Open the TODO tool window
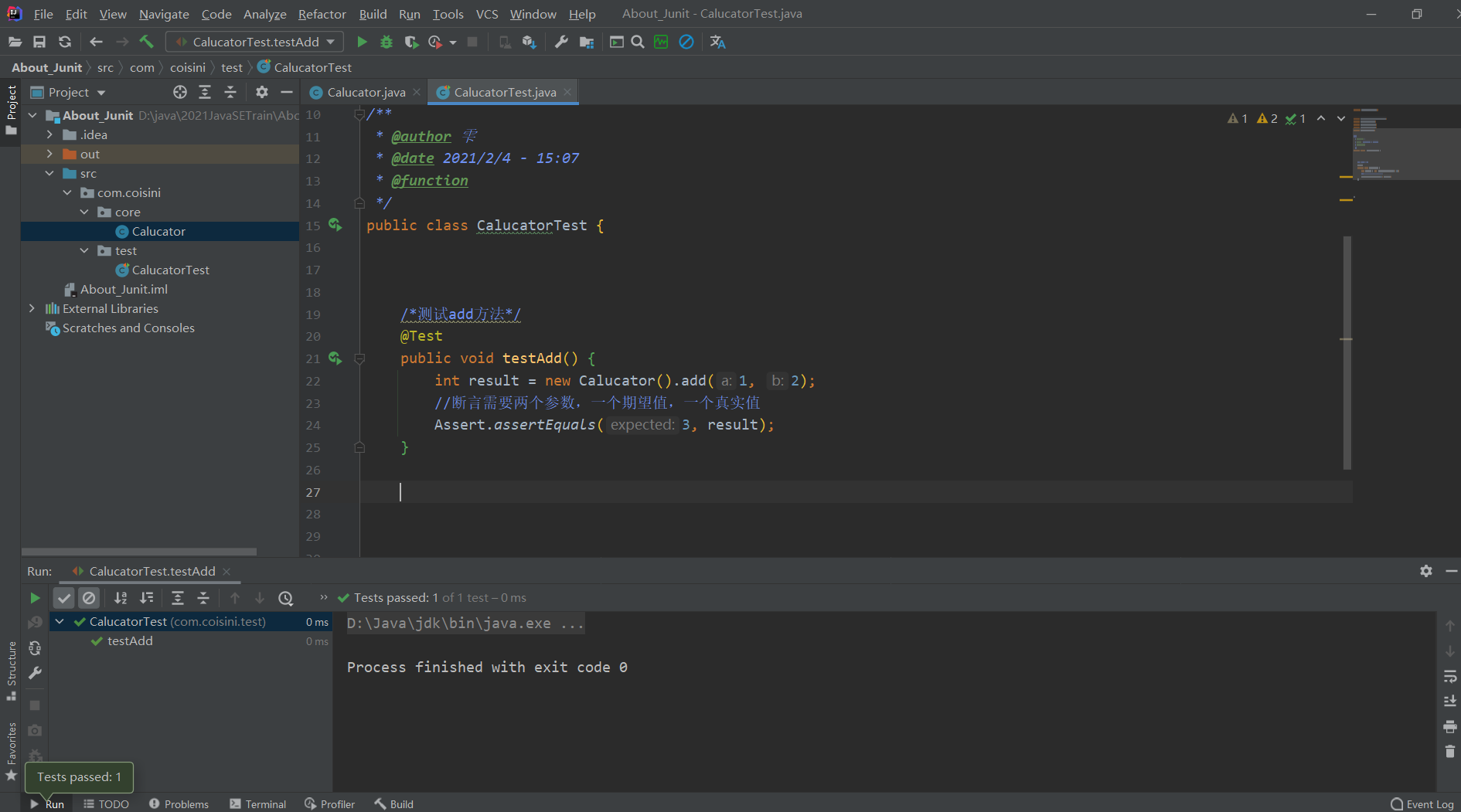The height and width of the screenshot is (812, 1461). point(106,804)
